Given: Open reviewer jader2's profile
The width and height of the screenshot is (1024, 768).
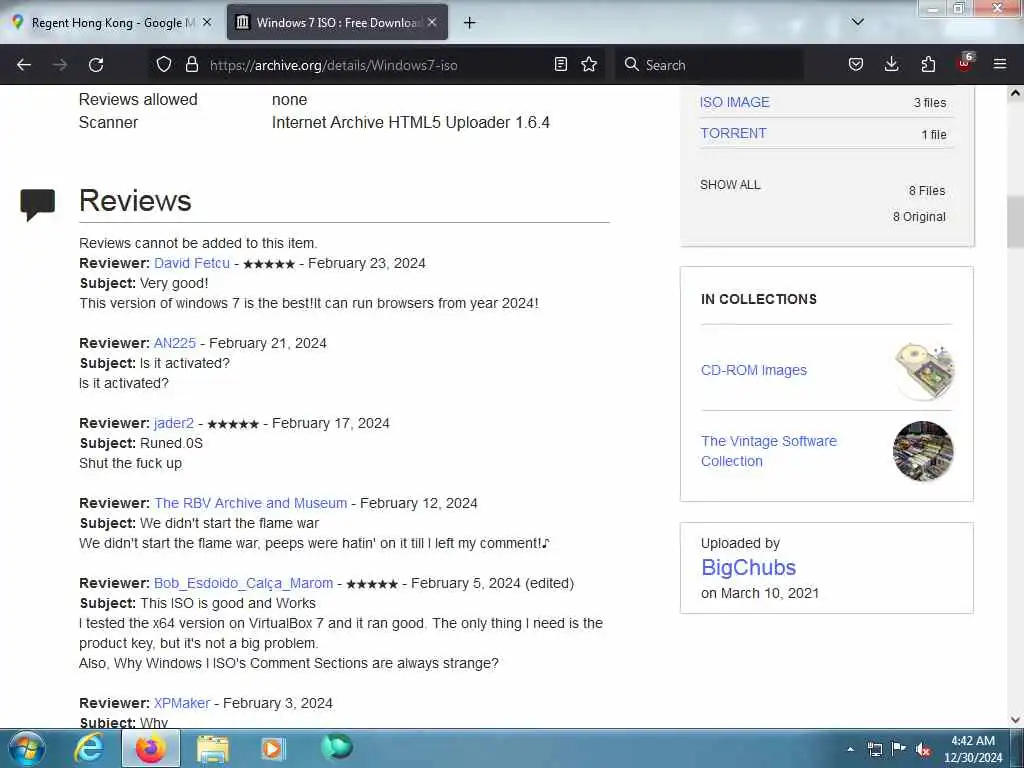Looking at the screenshot, I should pyautogui.click(x=174, y=423).
